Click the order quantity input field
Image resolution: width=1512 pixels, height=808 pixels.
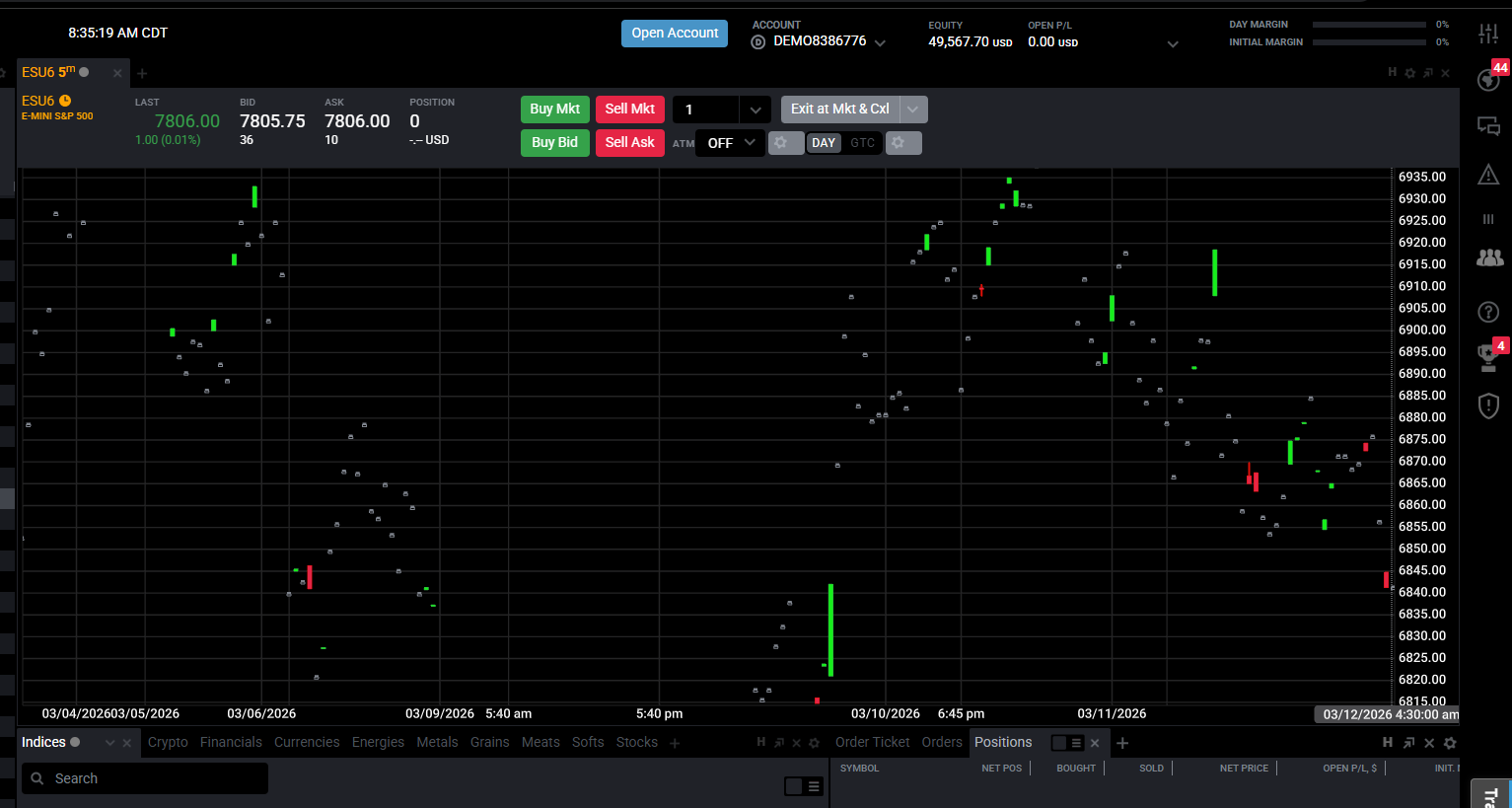tap(706, 110)
